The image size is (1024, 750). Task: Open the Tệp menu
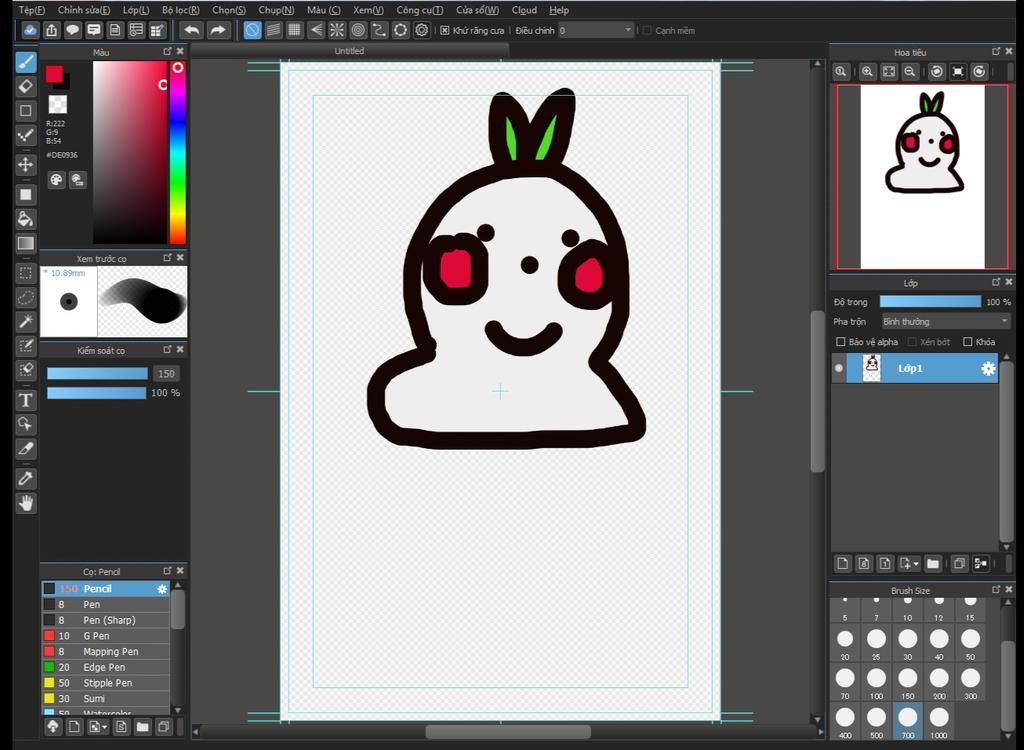(31, 10)
